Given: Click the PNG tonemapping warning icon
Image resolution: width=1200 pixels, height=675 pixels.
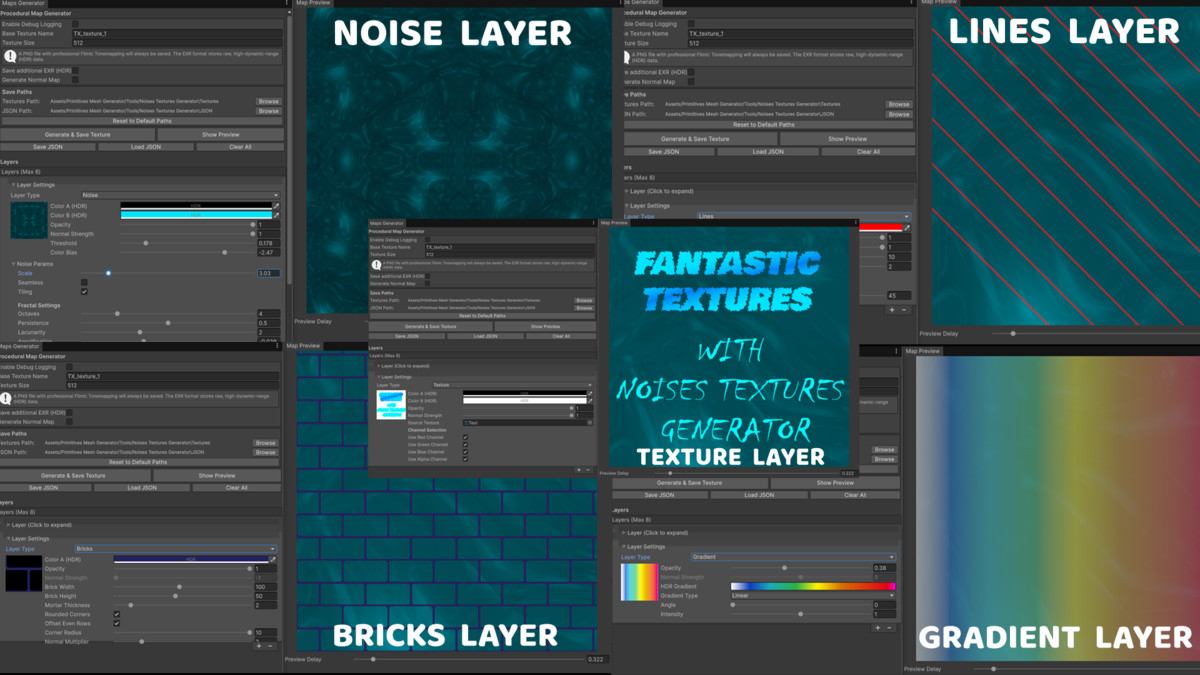Looking at the screenshot, I should click(x=10, y=56).
